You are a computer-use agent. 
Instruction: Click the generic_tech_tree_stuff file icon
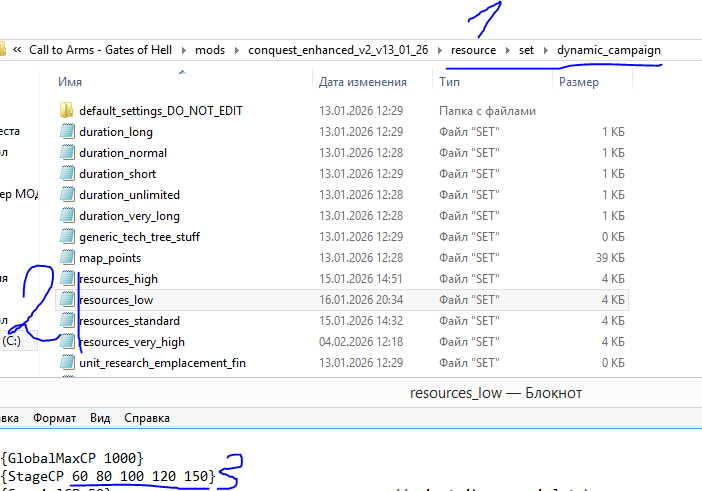67,237
